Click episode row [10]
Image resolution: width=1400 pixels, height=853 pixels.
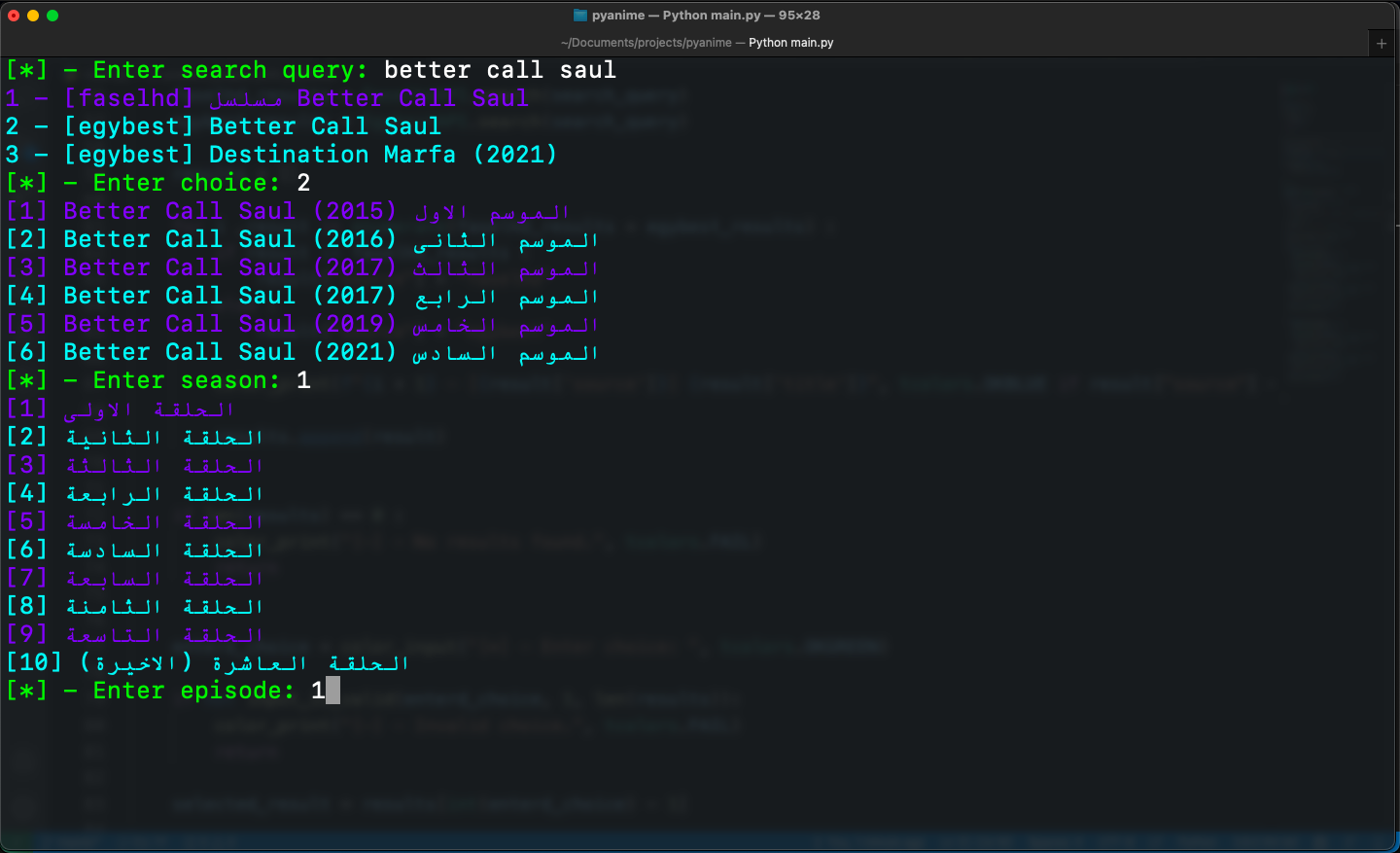point(208,662)
